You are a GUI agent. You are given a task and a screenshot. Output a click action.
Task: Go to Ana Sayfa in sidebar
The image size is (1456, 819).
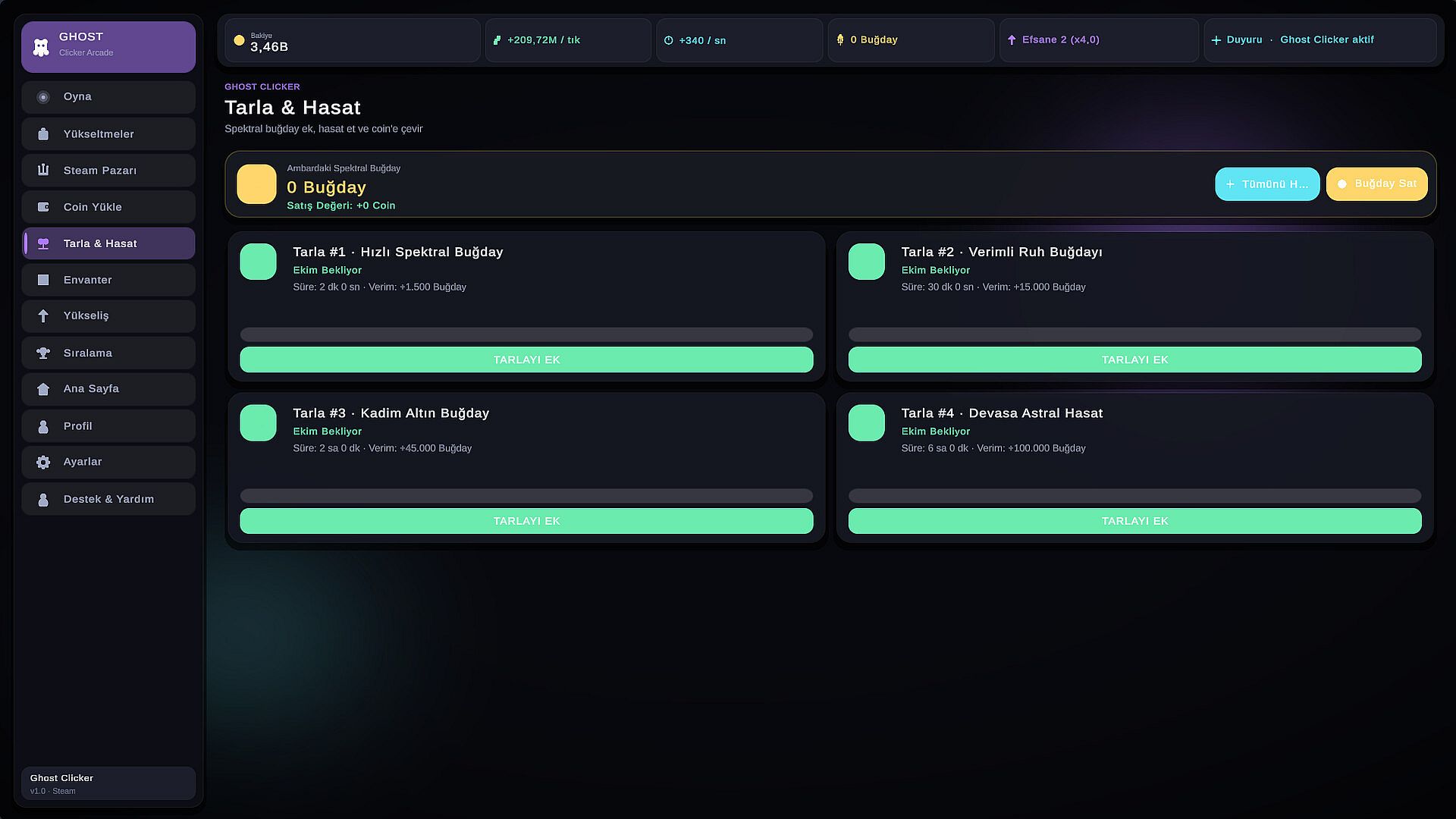[108, 389]
